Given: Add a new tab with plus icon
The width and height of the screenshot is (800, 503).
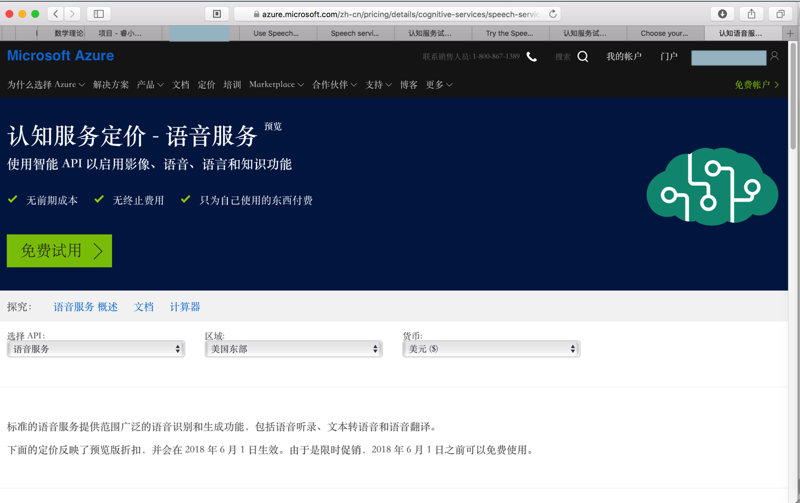Looking at the screenshot, I should [x=790, y=33].
